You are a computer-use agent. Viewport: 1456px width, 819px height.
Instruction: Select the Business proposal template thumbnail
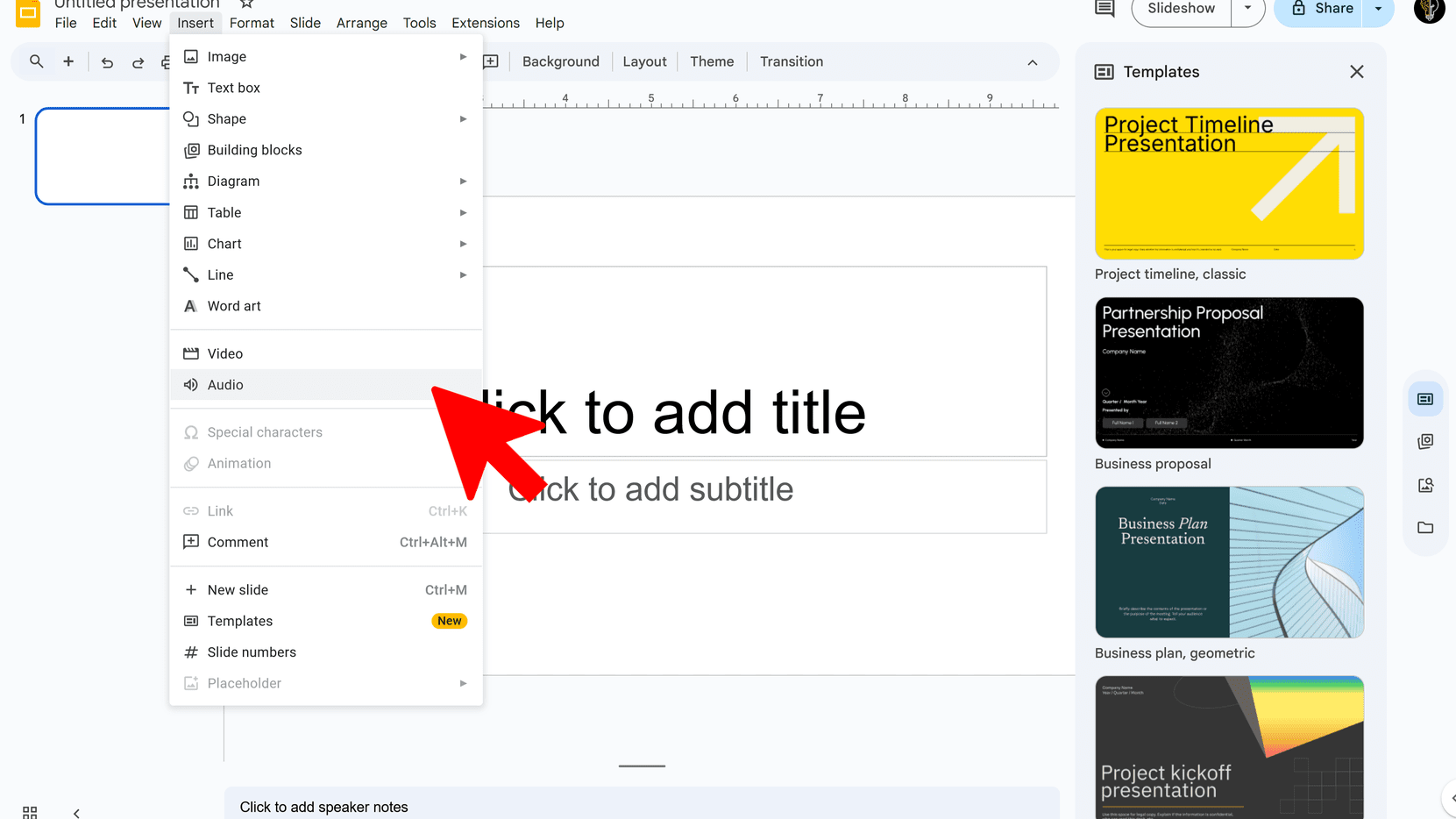click(1229, 373)
